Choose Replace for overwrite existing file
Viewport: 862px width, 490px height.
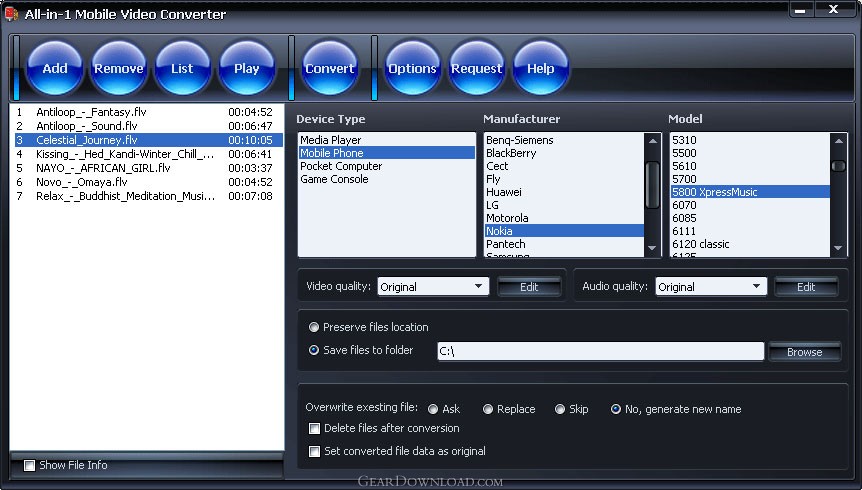tap(488, 409)
